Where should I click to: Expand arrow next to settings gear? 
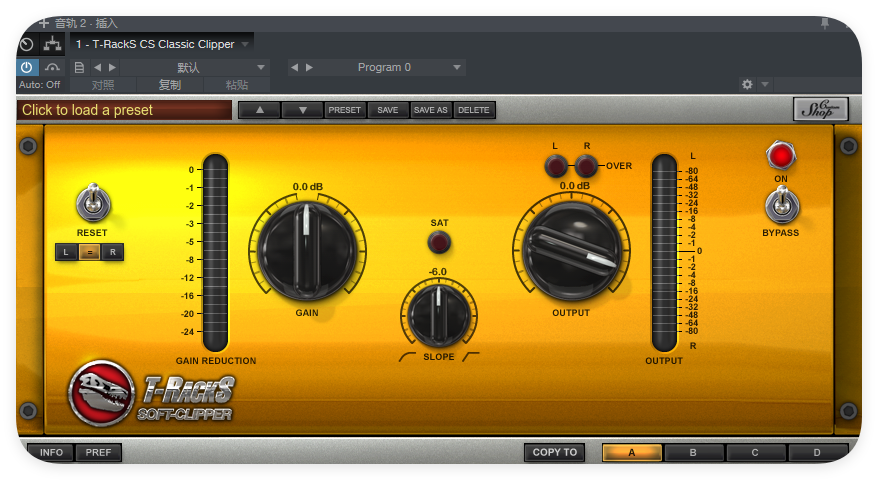point(764,85)
